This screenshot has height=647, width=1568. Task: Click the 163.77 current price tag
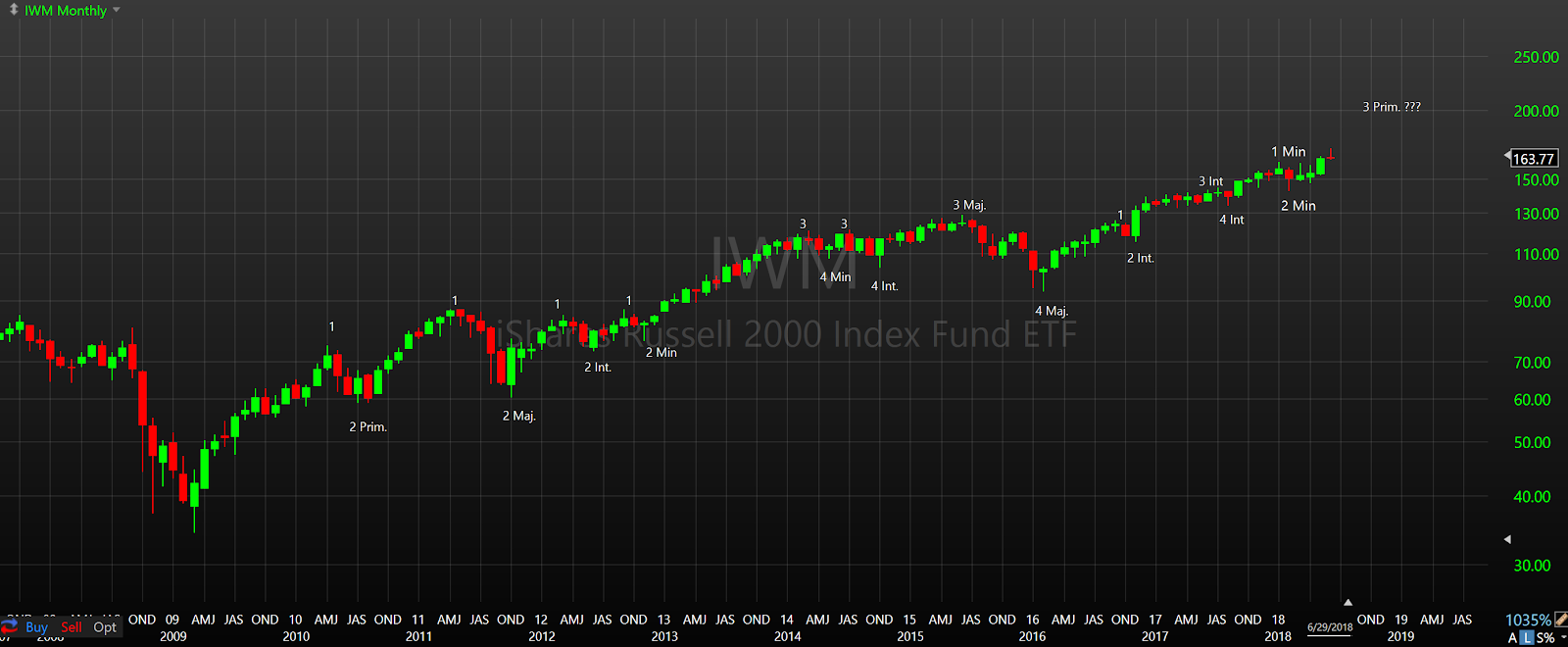pos(1534,159)
